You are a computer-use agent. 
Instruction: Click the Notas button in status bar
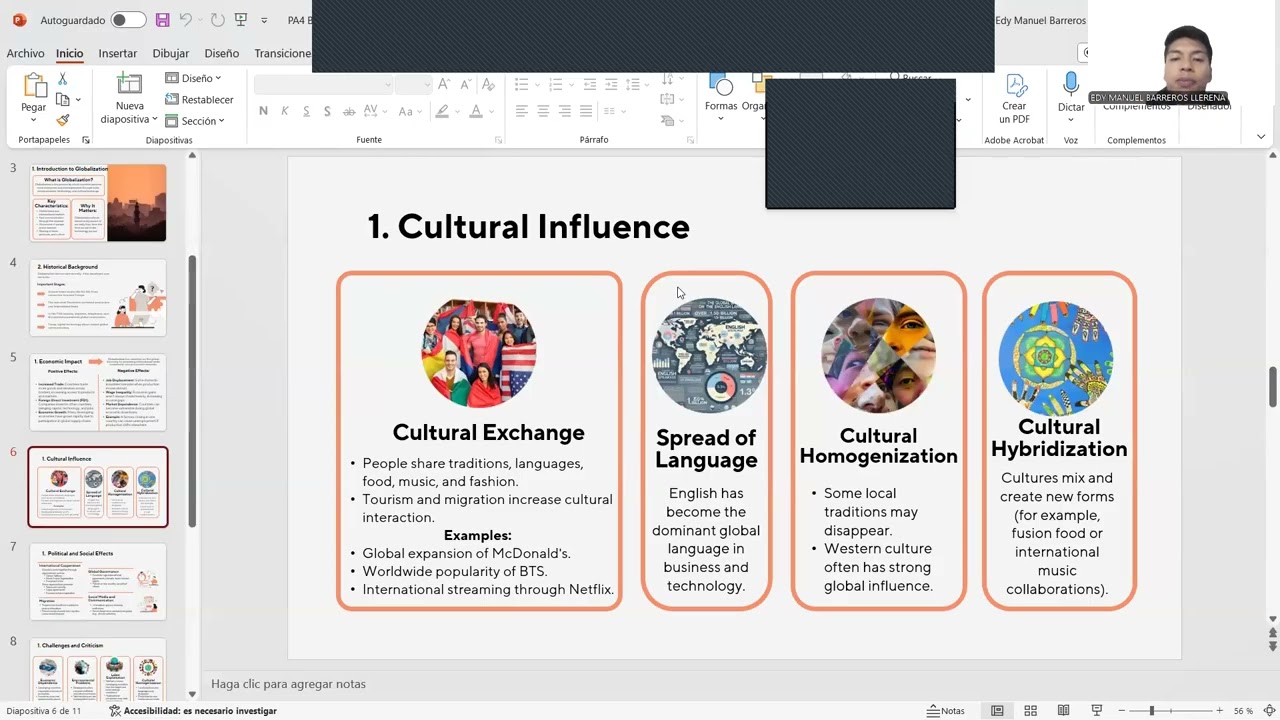point(946,711)
